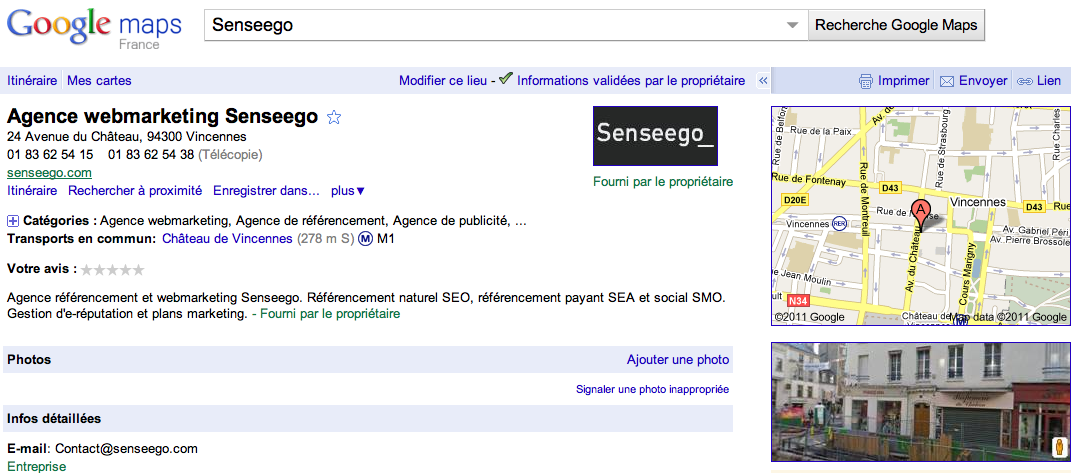Screen dimensions: 1083x473
Task: Click phone number 01 83 62 54 15
Action: pyautogui.click(x=50, y=155)
